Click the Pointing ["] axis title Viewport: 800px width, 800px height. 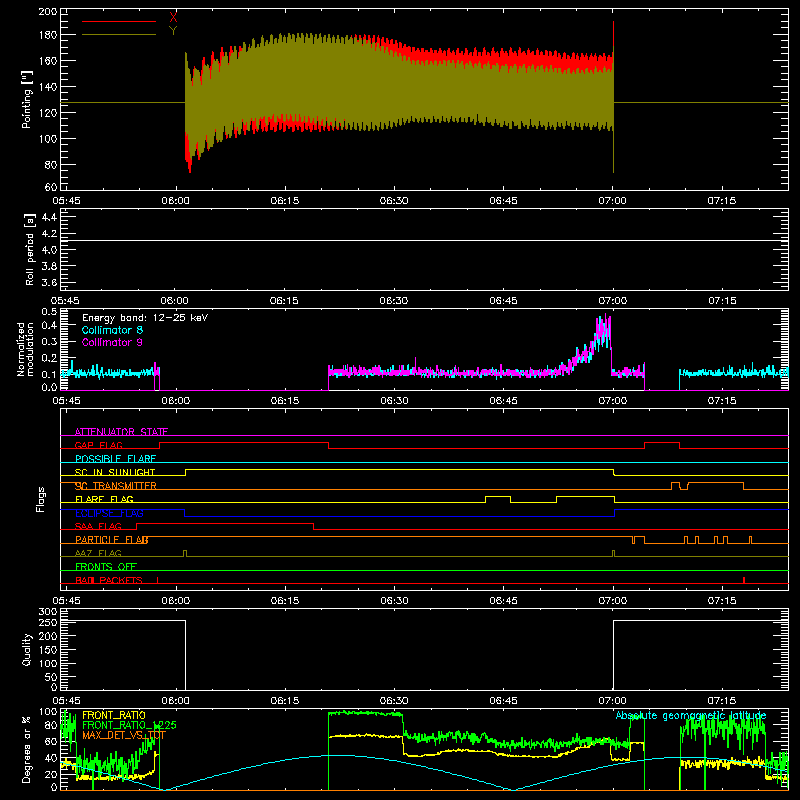tap(27, 99)
